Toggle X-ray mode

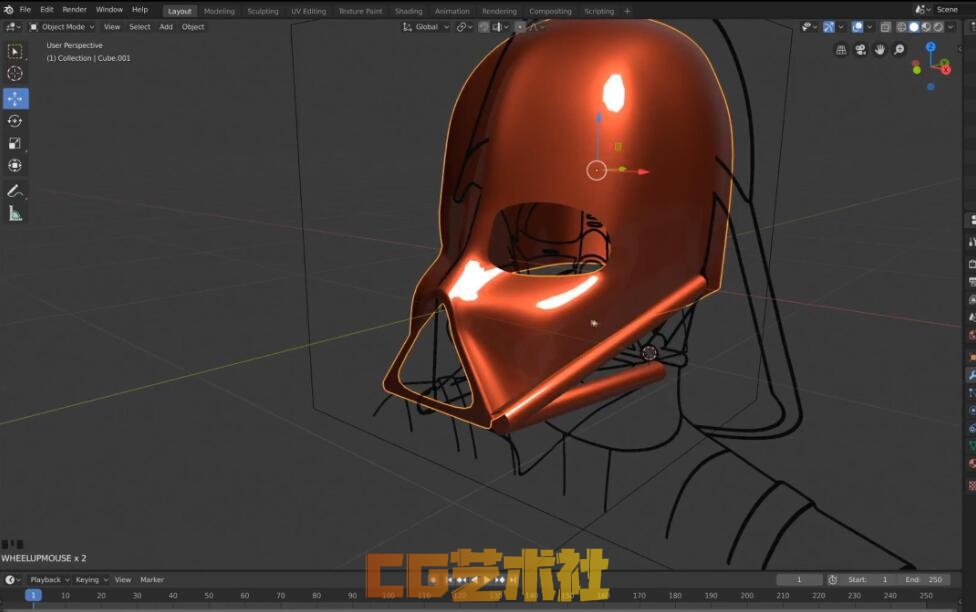(885, 27)
